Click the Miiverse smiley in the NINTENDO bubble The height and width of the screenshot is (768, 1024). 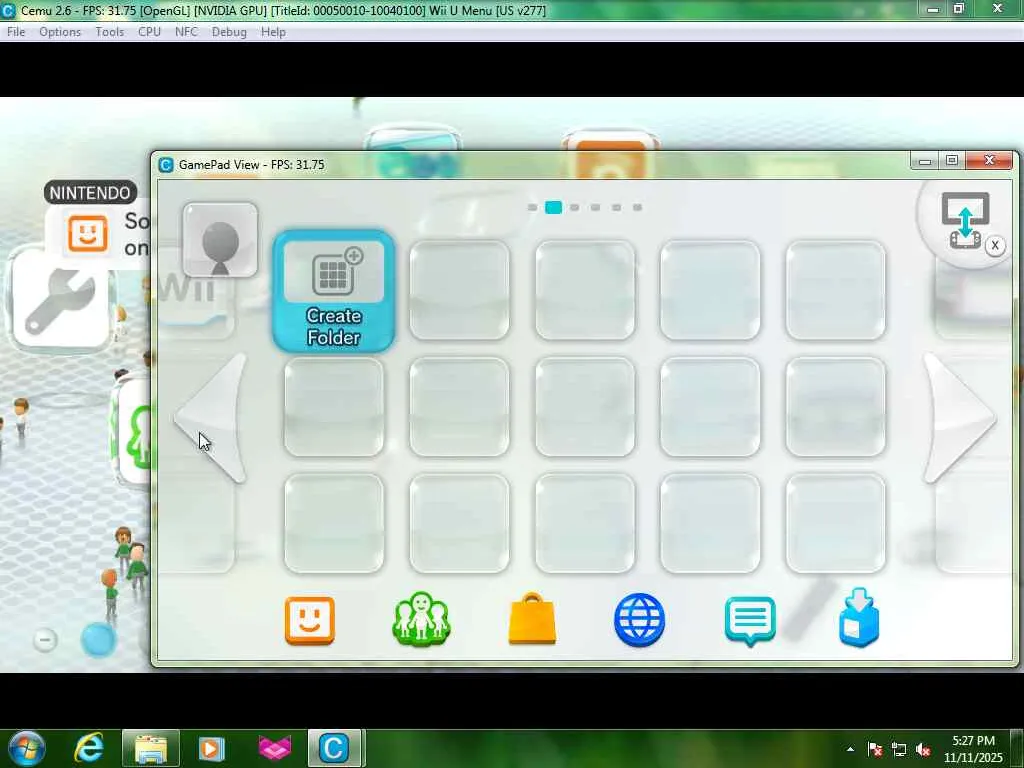88,233
